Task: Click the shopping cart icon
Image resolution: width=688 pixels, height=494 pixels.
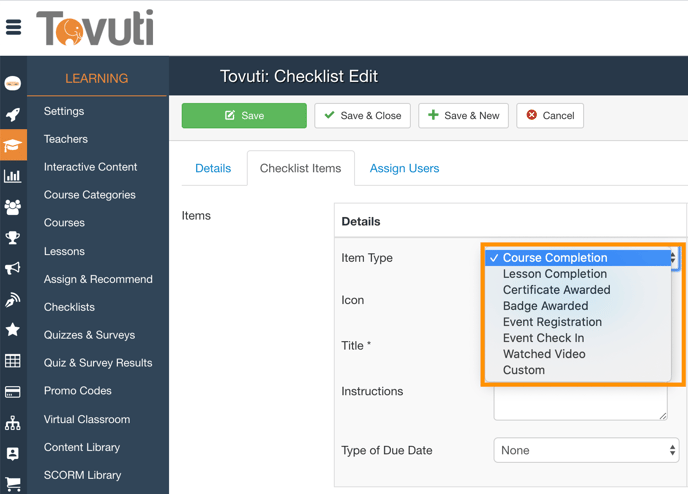Action: coord(13,484)
